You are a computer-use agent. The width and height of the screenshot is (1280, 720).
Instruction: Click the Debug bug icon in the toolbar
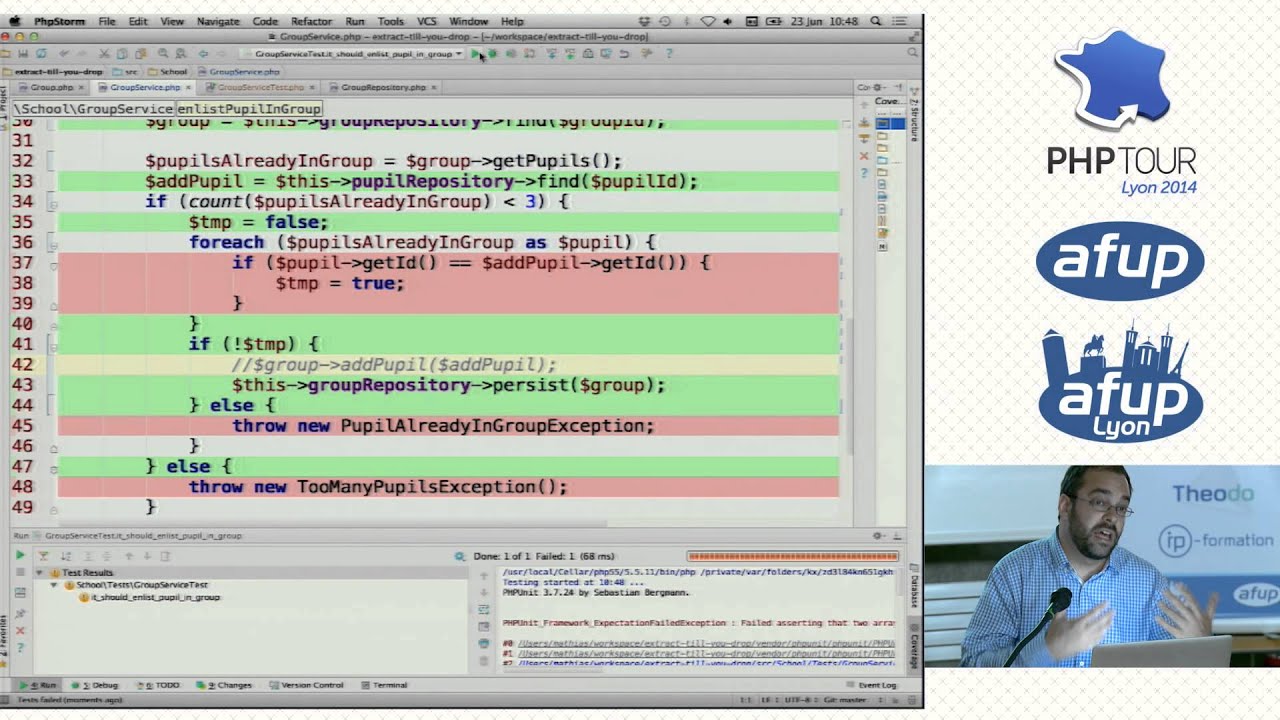click(492, 54)
